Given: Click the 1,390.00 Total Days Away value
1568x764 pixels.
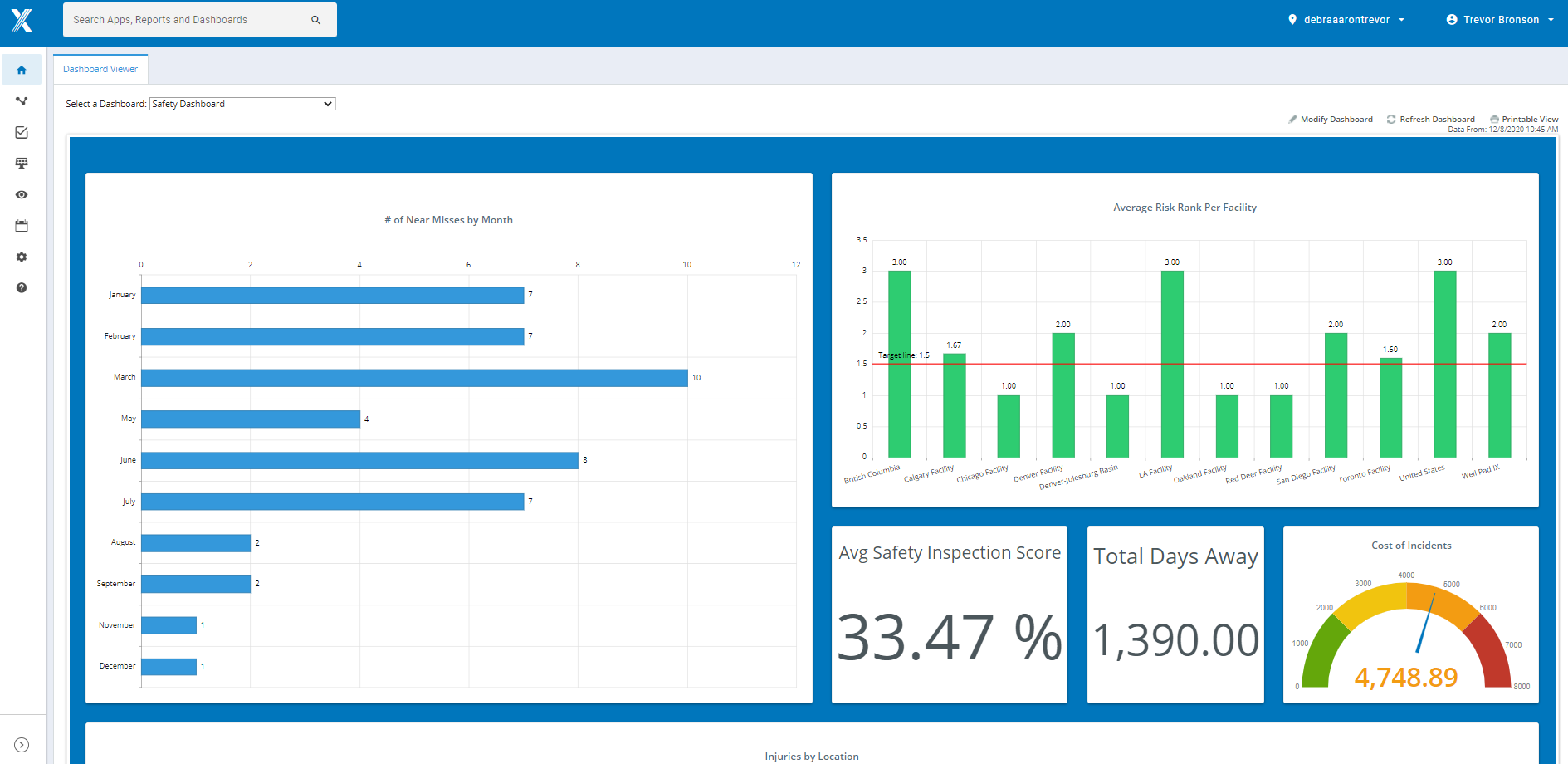Looking at the screenshot, I should tap(1176, 640).
